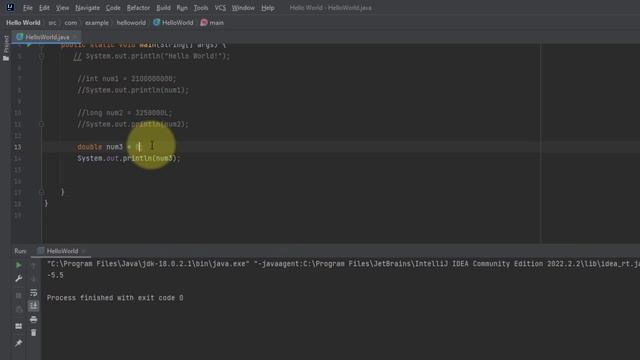Click the grayed Stop process icon
This screenshot has height=360, width=640.
[x=19, y=295]
